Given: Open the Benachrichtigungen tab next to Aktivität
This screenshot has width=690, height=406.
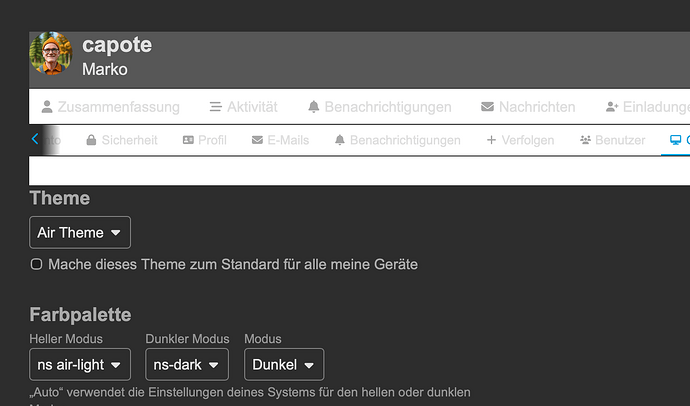Looking at the screenshot, I should (379, 107).
